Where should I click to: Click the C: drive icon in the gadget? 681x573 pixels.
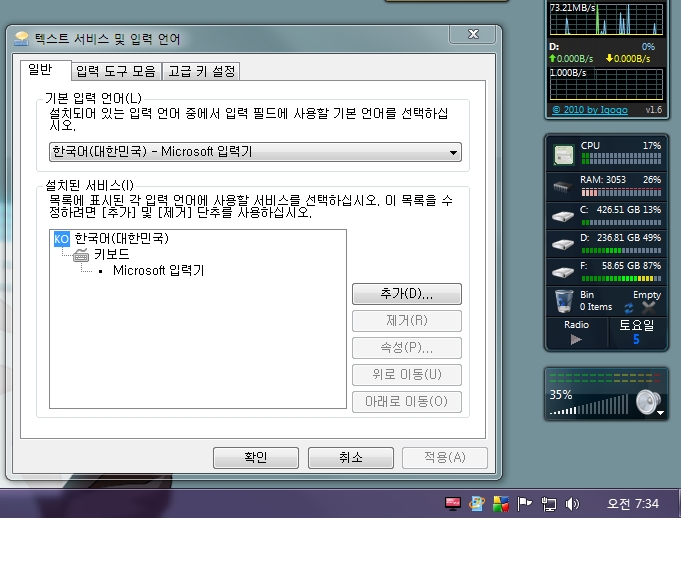[563, 216]
